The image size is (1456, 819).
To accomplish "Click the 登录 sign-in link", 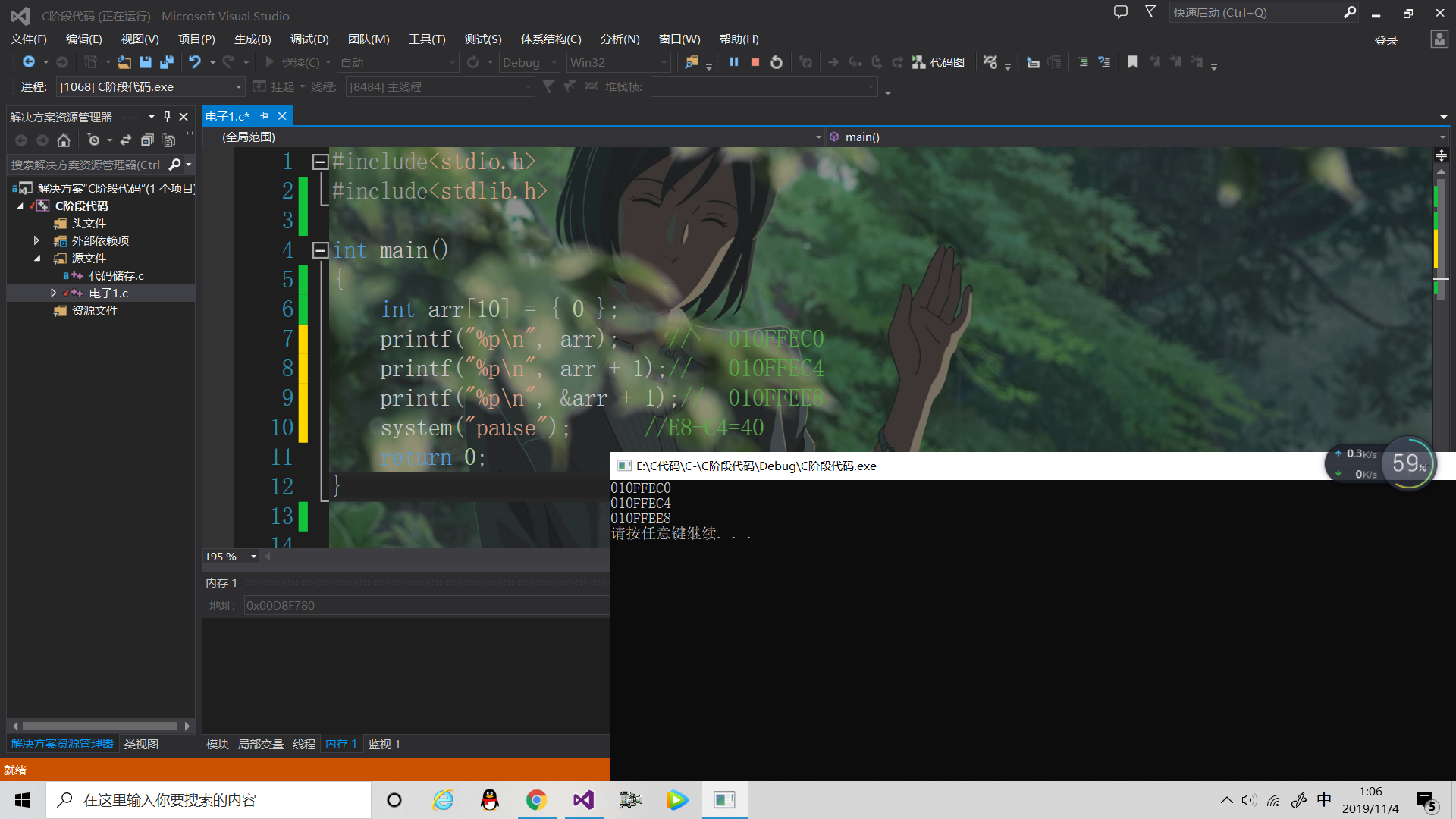I will pos(1385,40).
